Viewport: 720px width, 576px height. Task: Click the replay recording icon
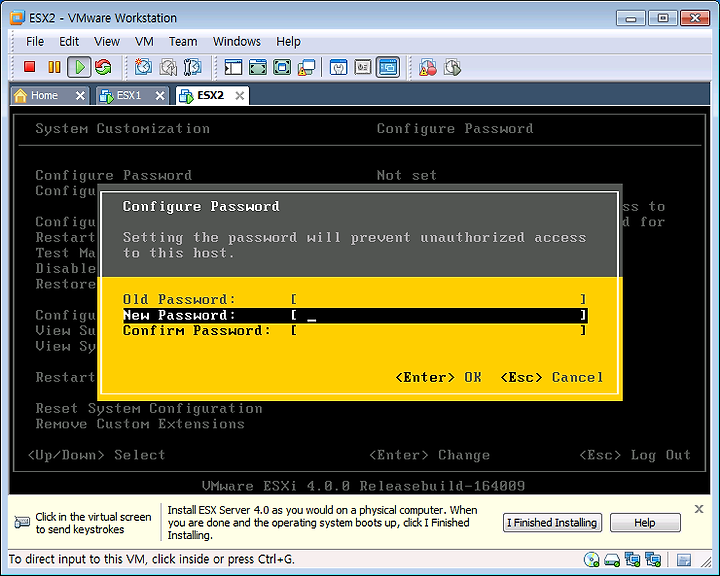452,68
